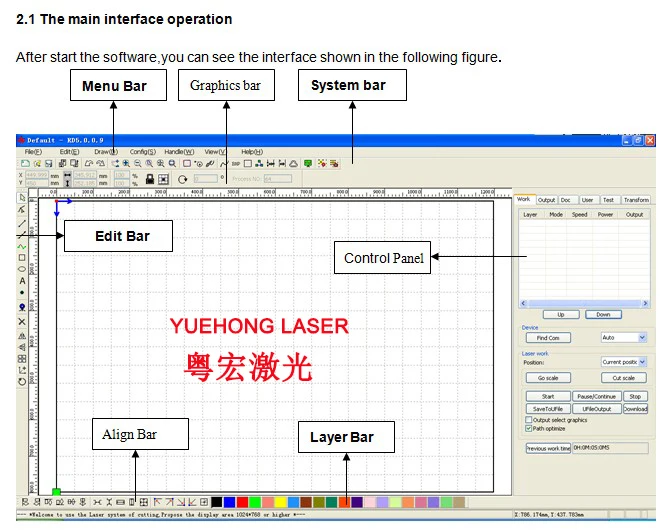The width and height of the screenshot is (665, 530).
Task: Click the New file icon in toolbar
Action: coord(25,164)
